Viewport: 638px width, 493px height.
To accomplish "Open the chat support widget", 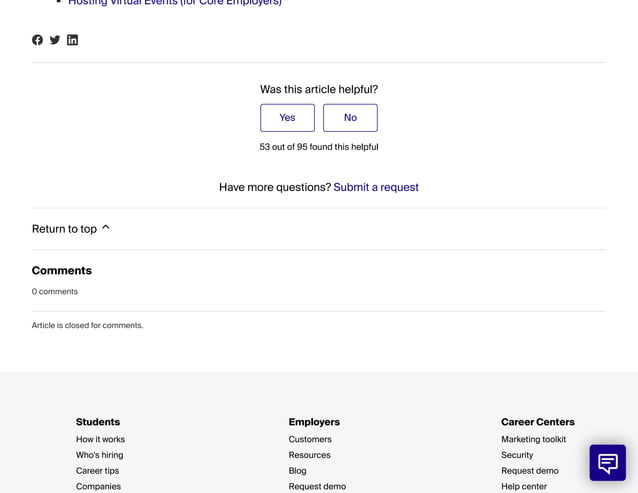I will click(607, 463).
